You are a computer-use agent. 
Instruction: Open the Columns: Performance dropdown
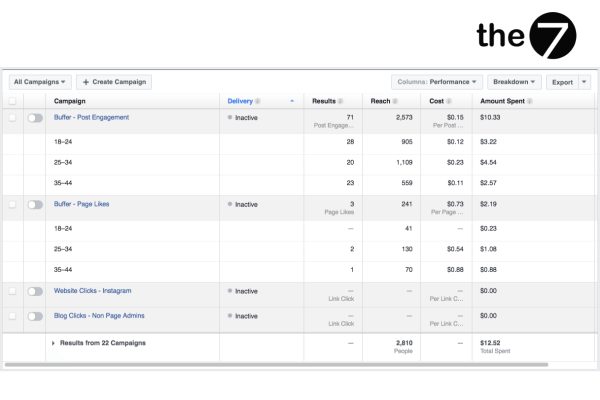point(436,82)
